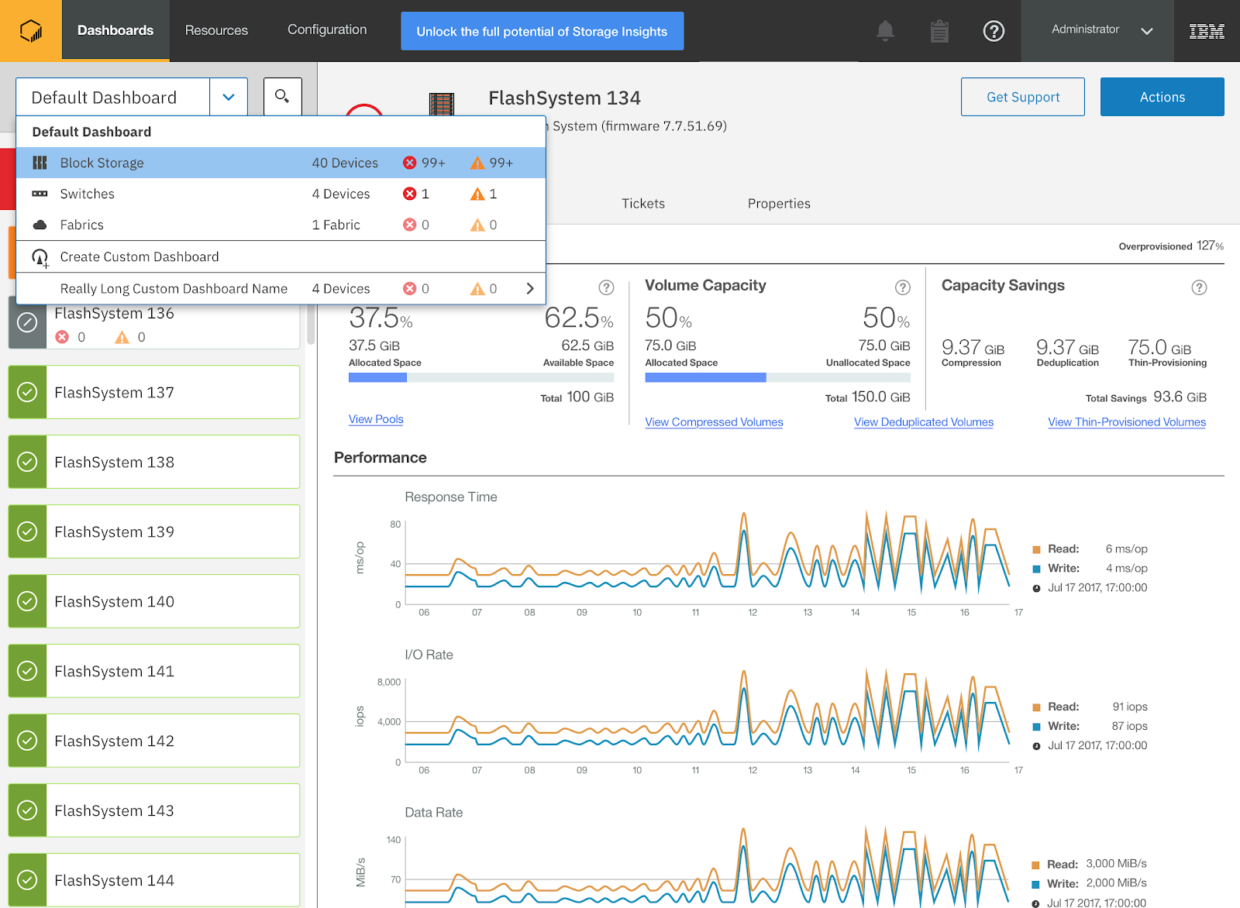Click the notifications bell icon

(x=885, y=31)
